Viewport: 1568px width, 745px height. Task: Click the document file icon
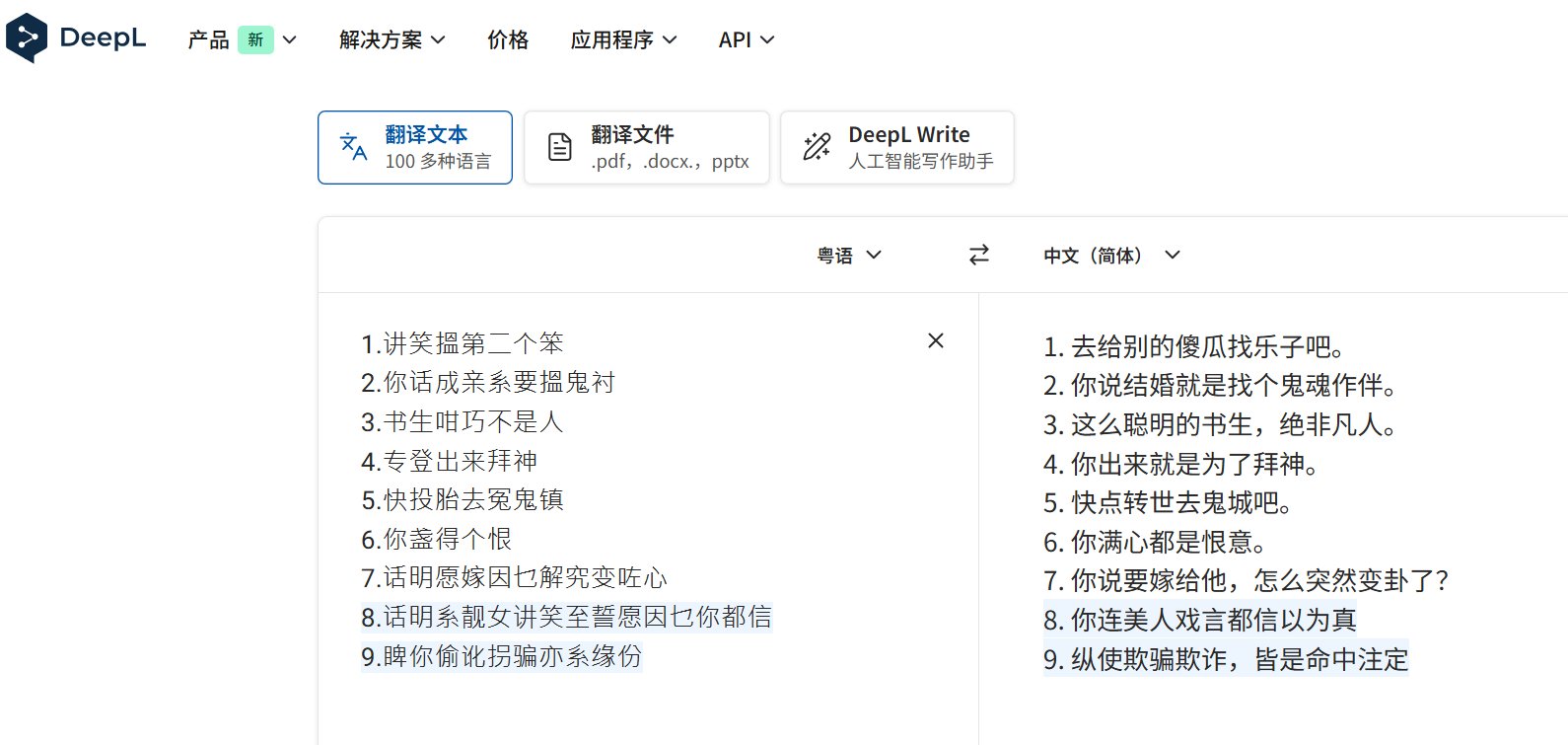(559, 147)
